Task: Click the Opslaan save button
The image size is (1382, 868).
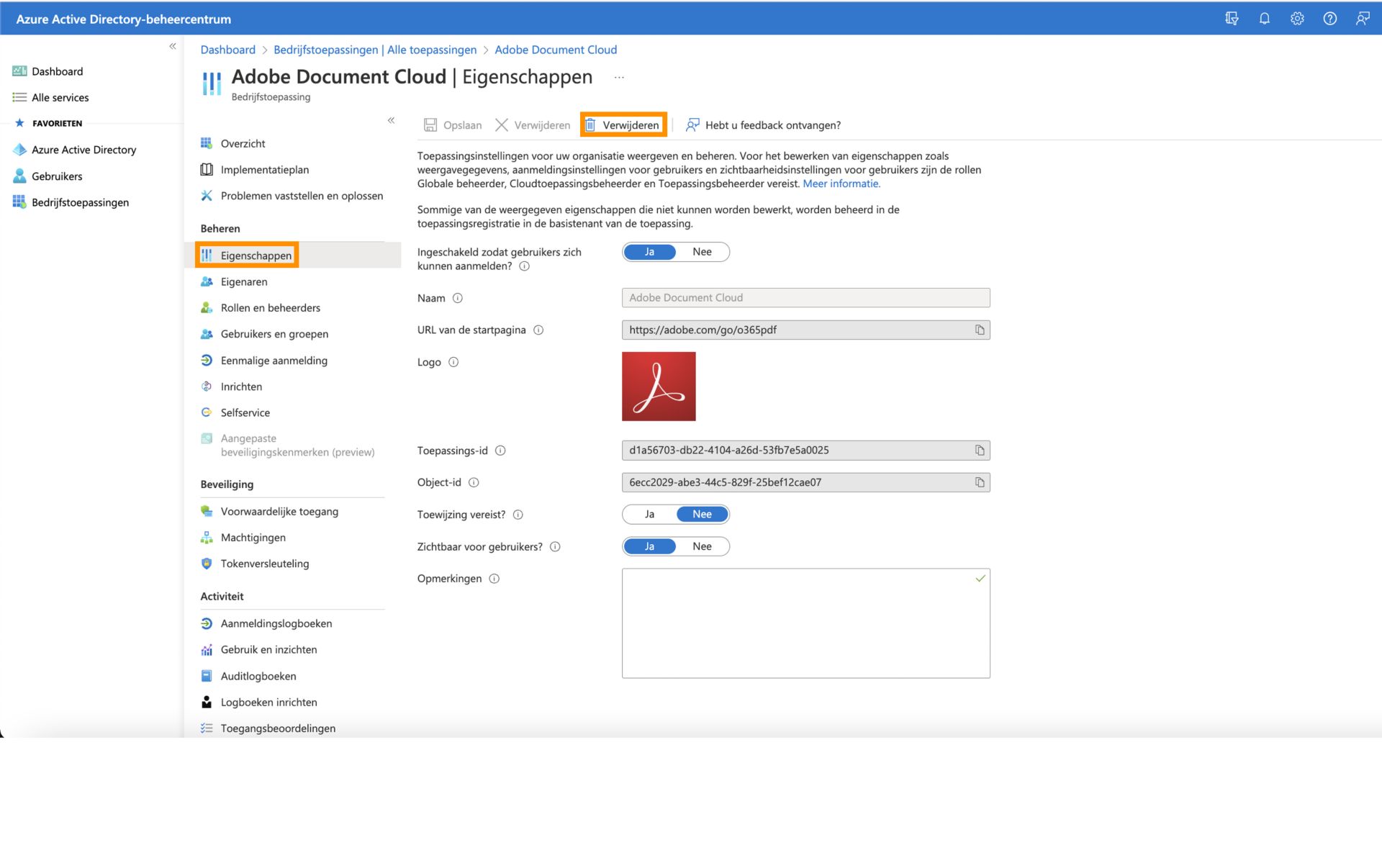Action: coord(453,125)
